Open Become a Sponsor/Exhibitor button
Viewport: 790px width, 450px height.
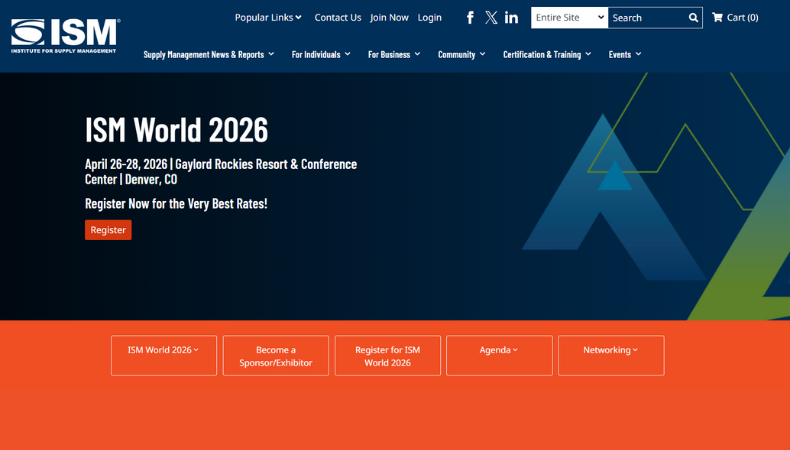(x=276, y=355)
